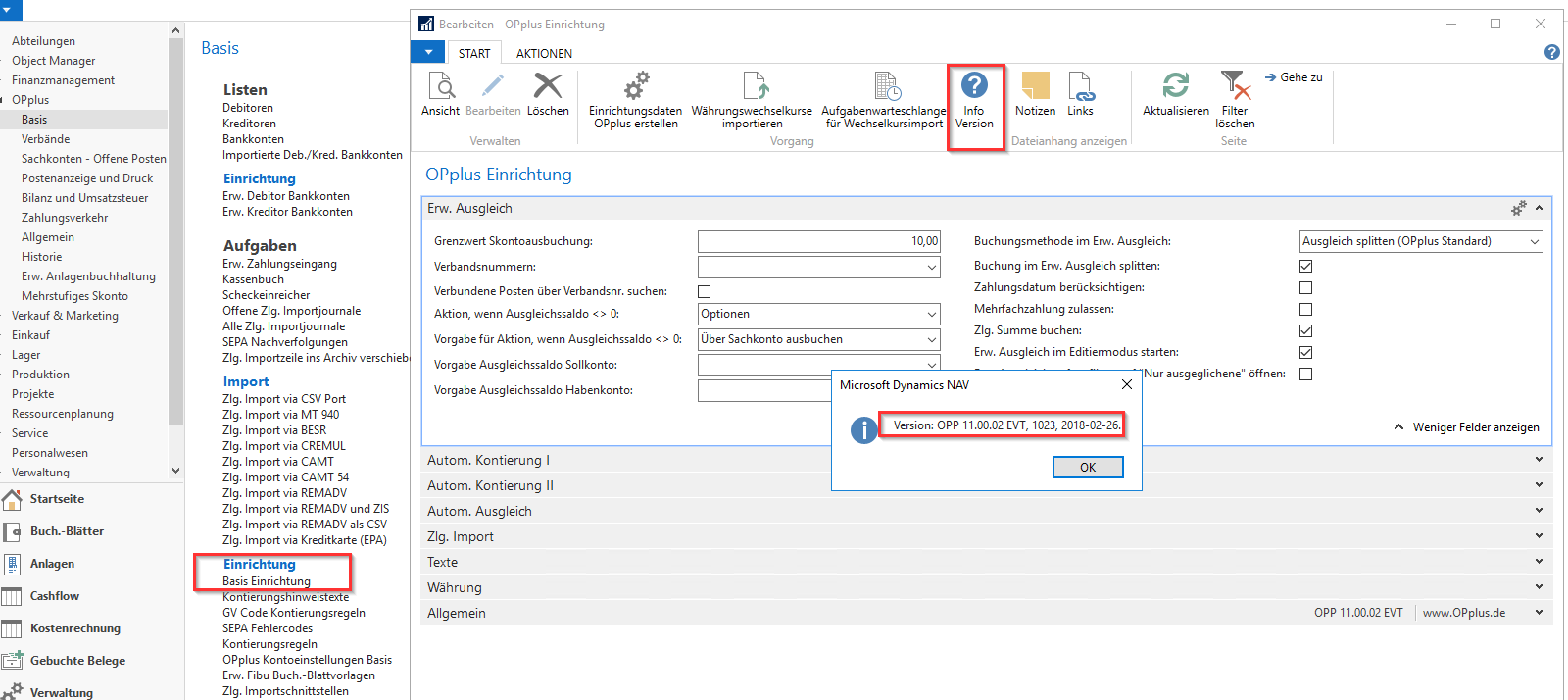
Task: Click the Info Version icon
Action: point(974,86)
